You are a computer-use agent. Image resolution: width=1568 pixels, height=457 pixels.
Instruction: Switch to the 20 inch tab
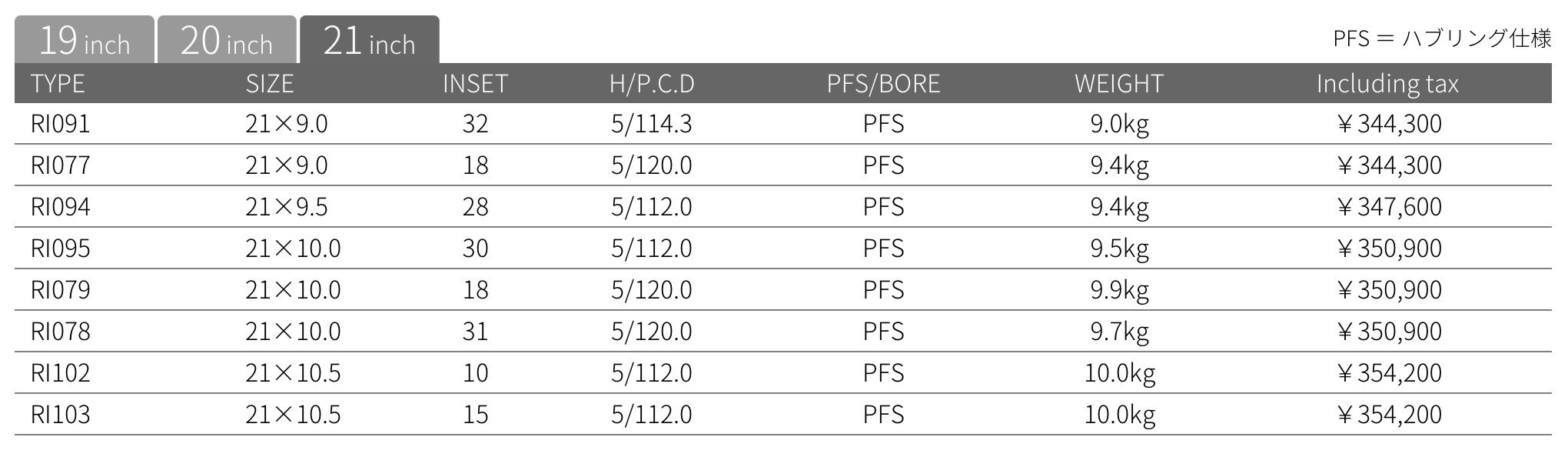pos(227,40)
